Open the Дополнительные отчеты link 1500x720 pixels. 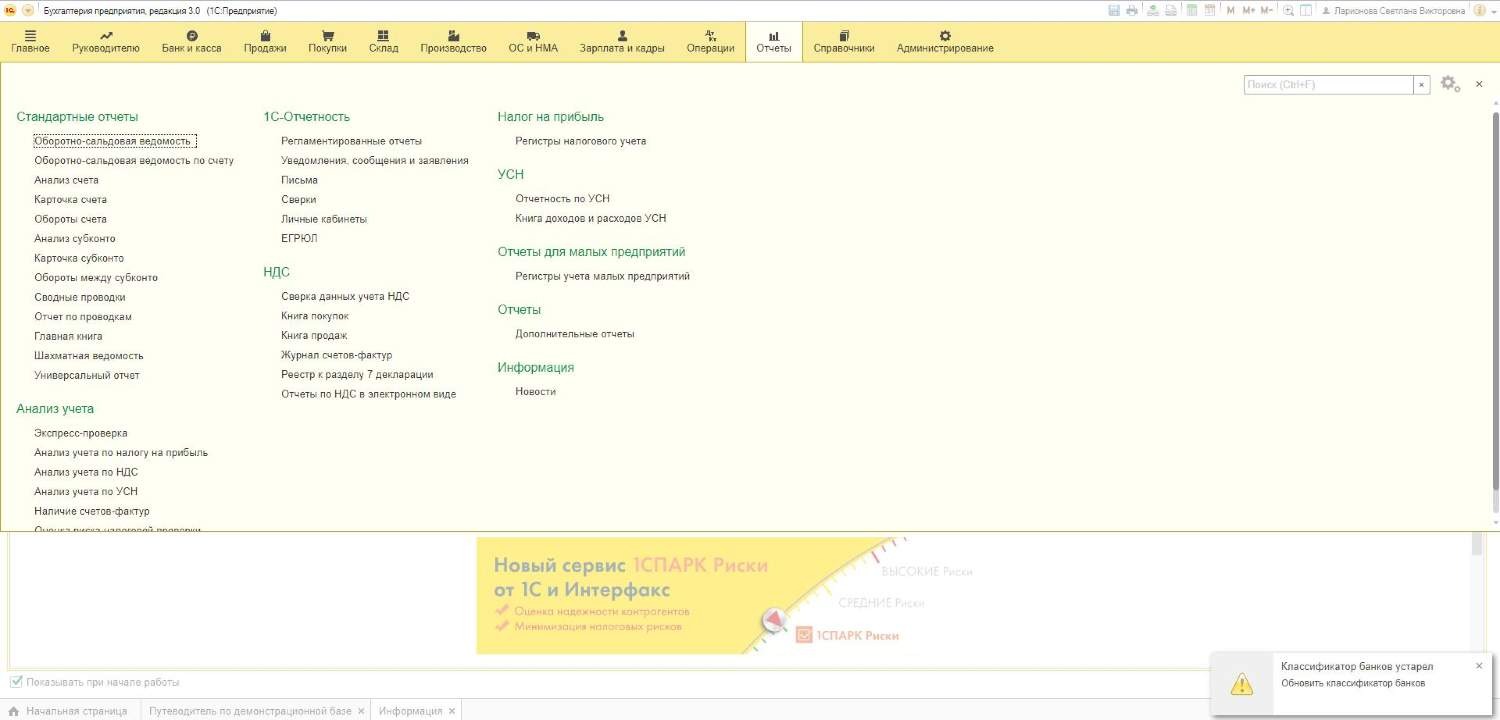[574, 334]
